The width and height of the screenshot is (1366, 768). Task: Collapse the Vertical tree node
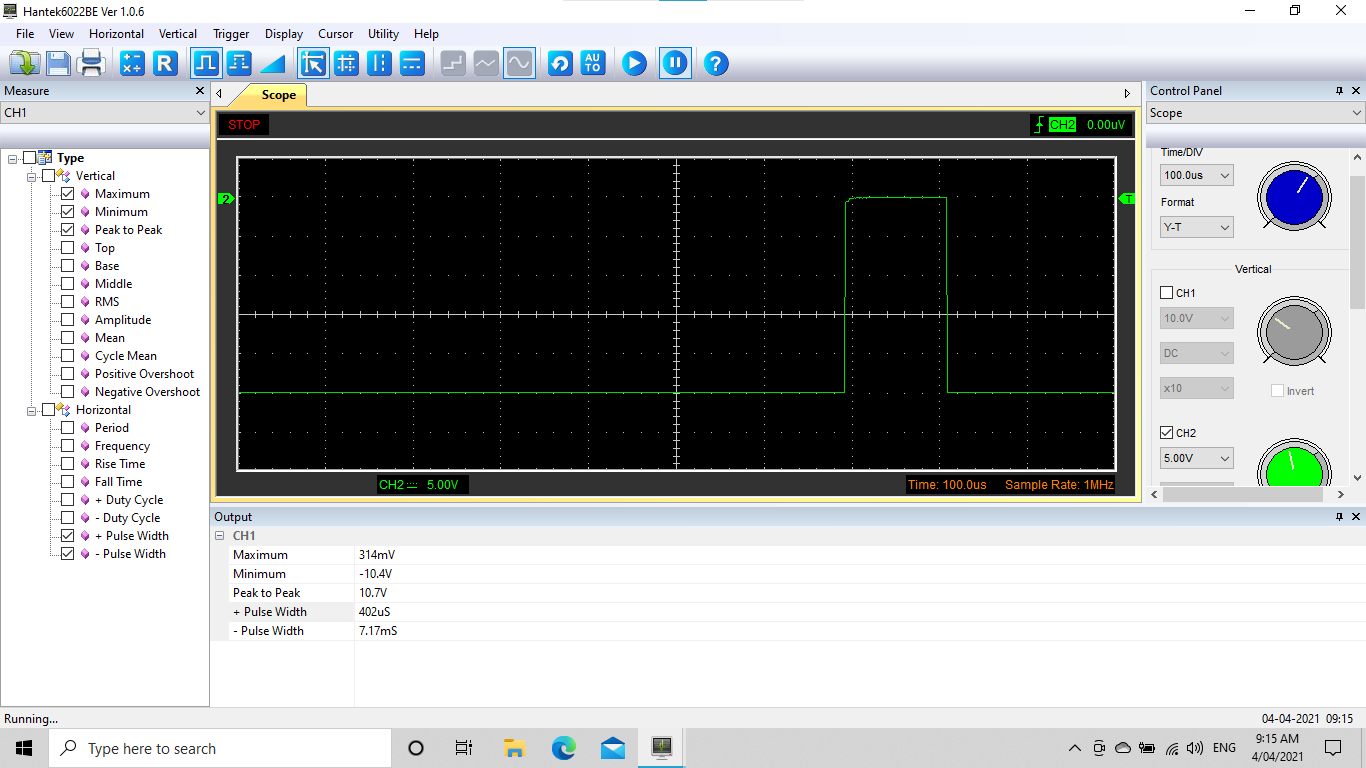click(32, 176)
